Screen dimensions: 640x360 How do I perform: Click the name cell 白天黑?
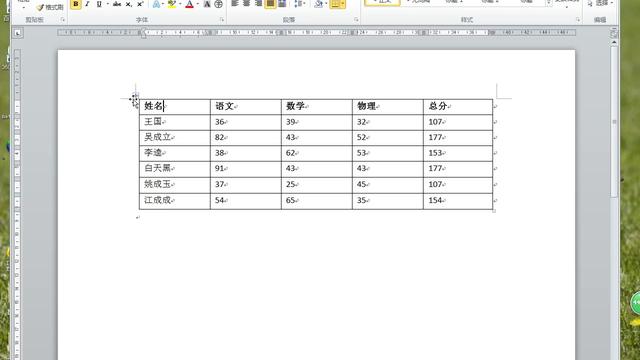point(175,169)
